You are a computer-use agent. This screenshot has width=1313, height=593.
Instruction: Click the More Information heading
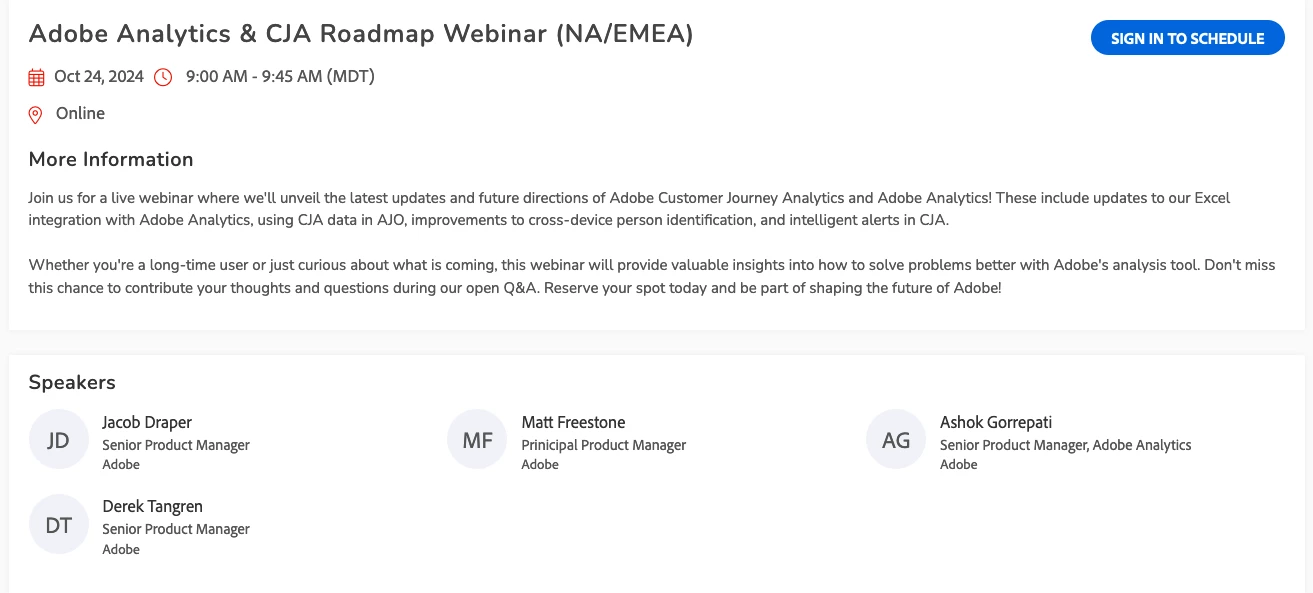(x=111, y=159)
